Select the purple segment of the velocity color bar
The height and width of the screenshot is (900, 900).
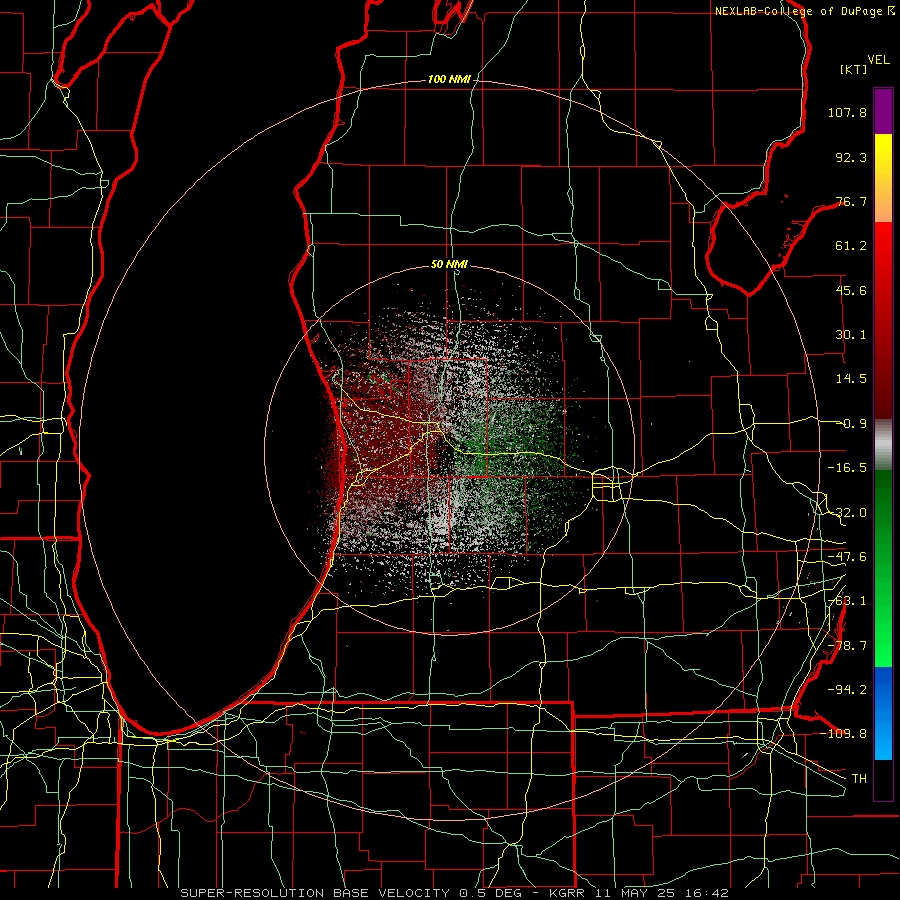pos(883,111)
